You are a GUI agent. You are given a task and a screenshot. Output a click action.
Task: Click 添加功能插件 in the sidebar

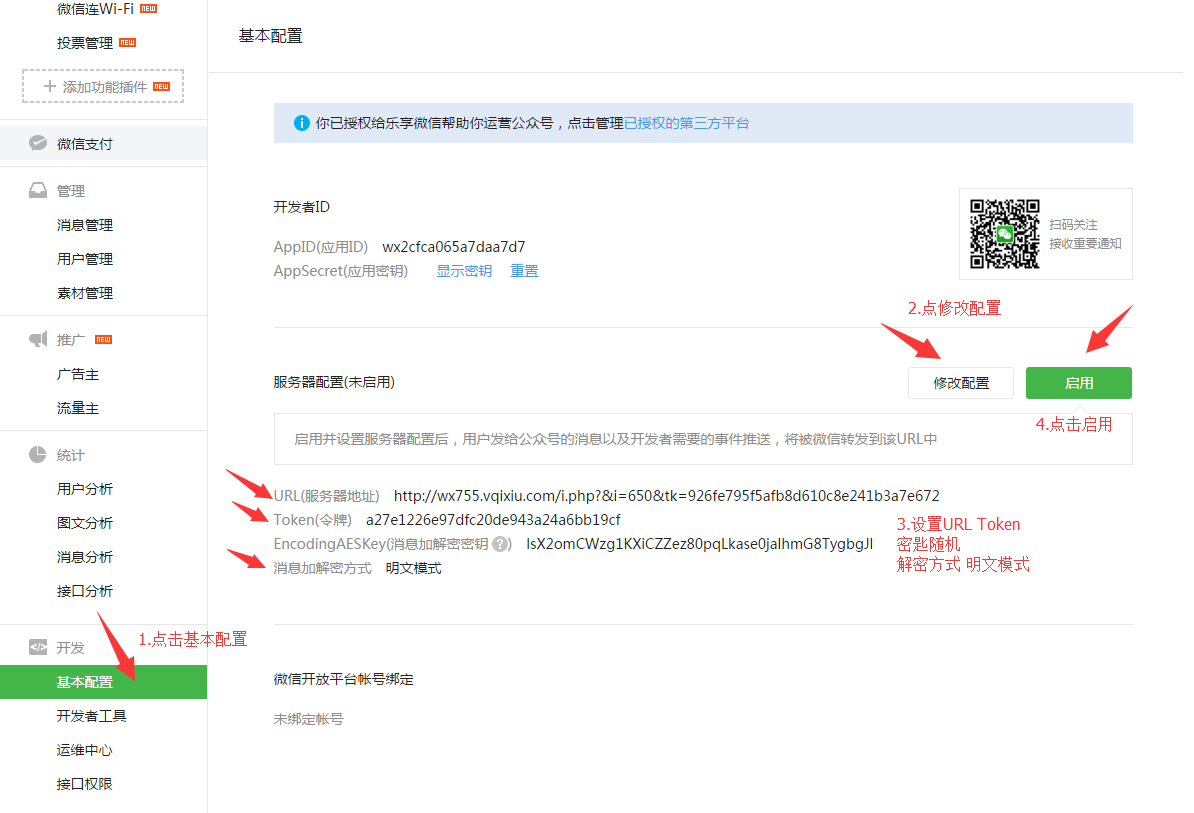click(103, 87)
